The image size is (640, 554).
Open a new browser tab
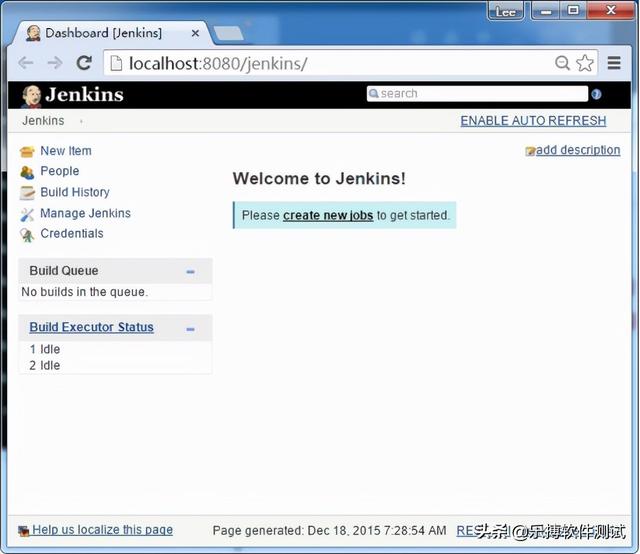click(x=229, y=33)
